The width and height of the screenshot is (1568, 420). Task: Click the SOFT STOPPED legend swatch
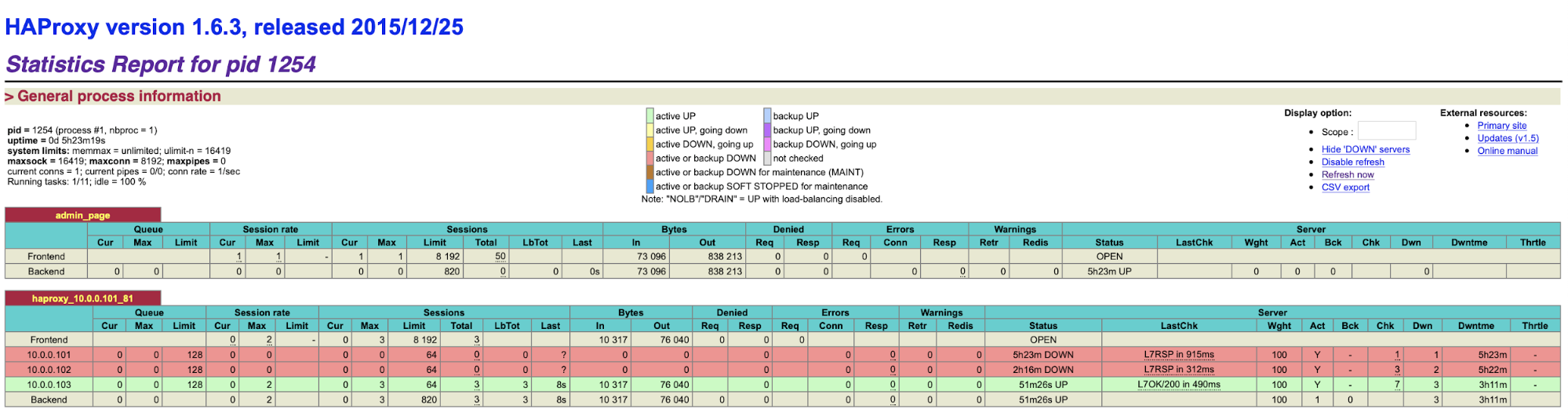pos(649,186)
